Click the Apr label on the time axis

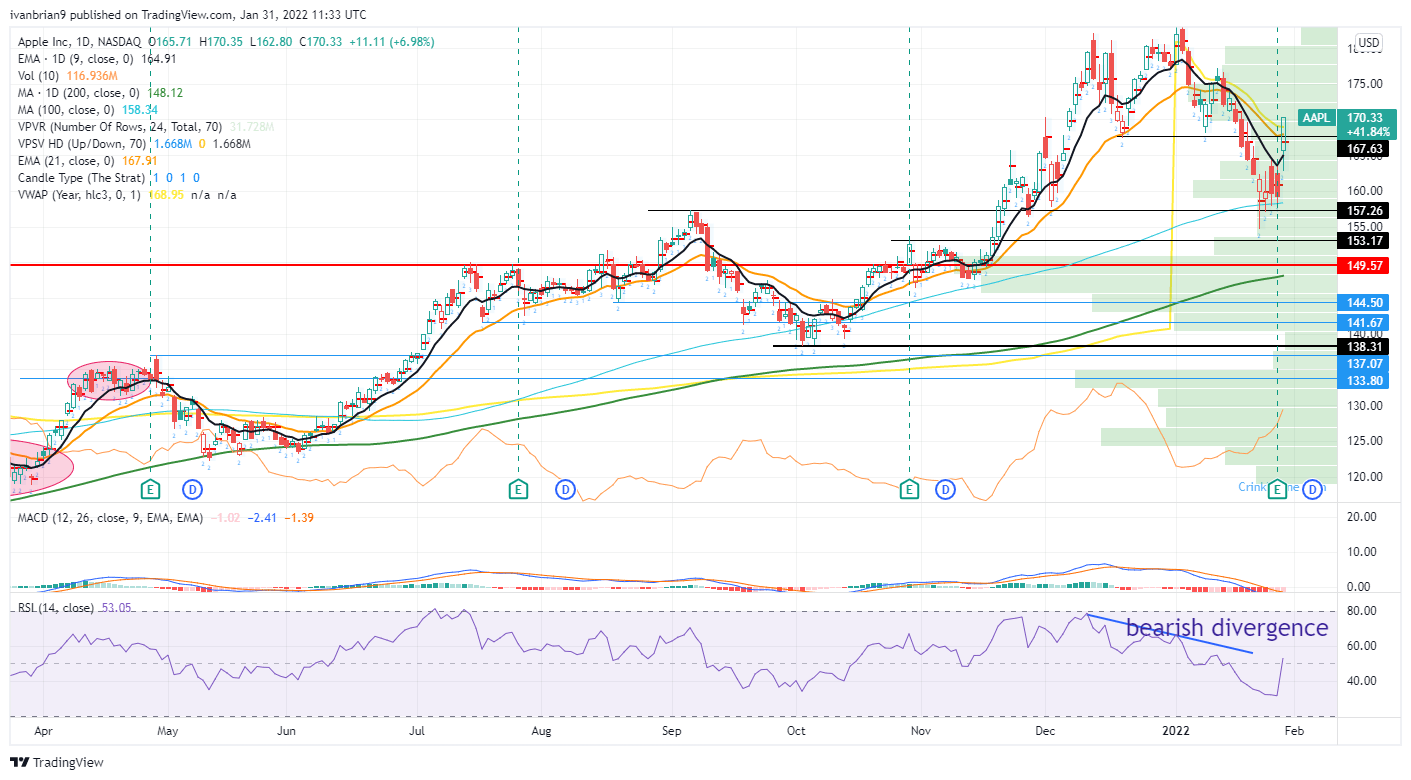pos(44,732)
